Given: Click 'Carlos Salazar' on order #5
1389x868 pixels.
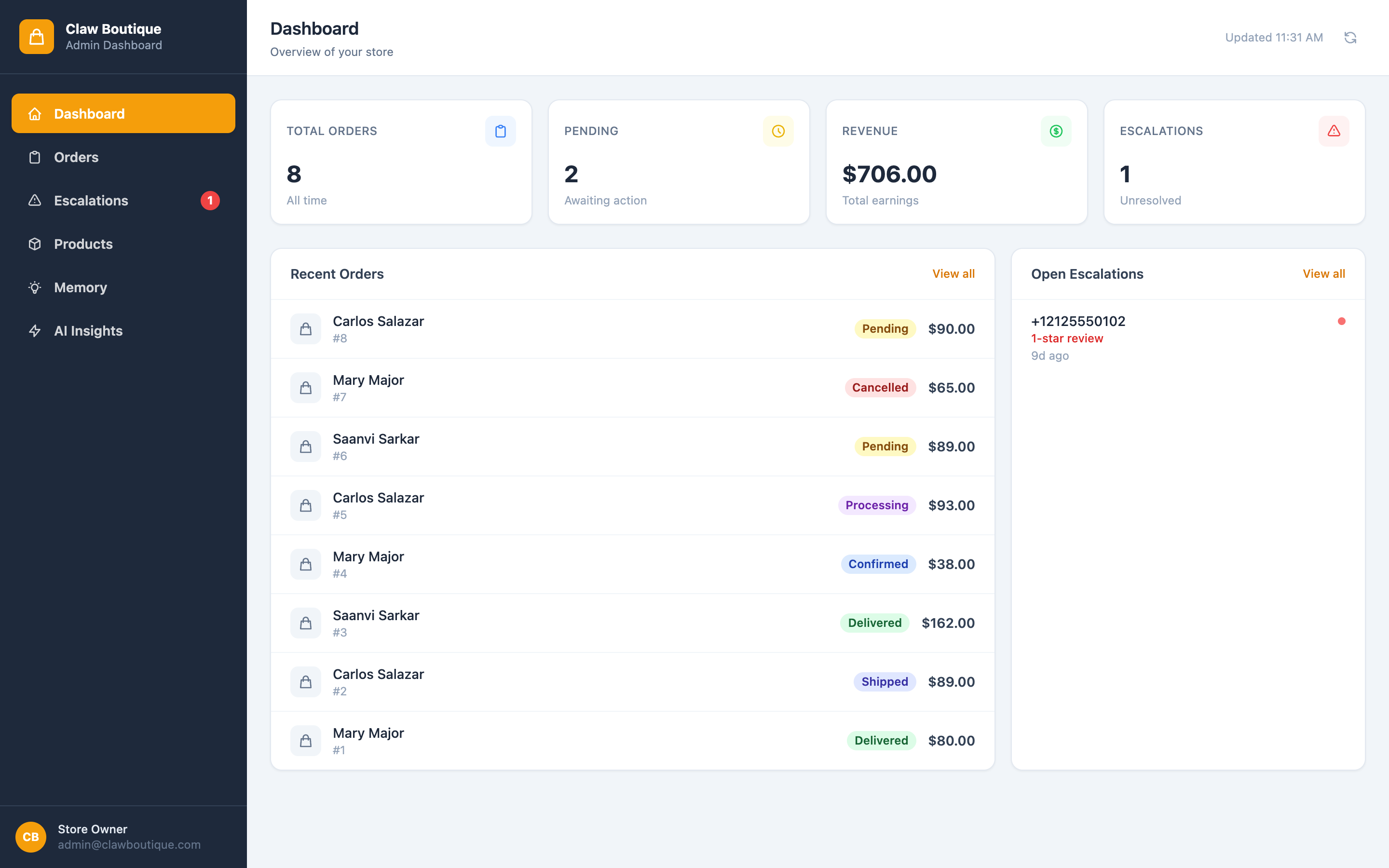Looking at the screenshot, I should [x=378, y=498].
